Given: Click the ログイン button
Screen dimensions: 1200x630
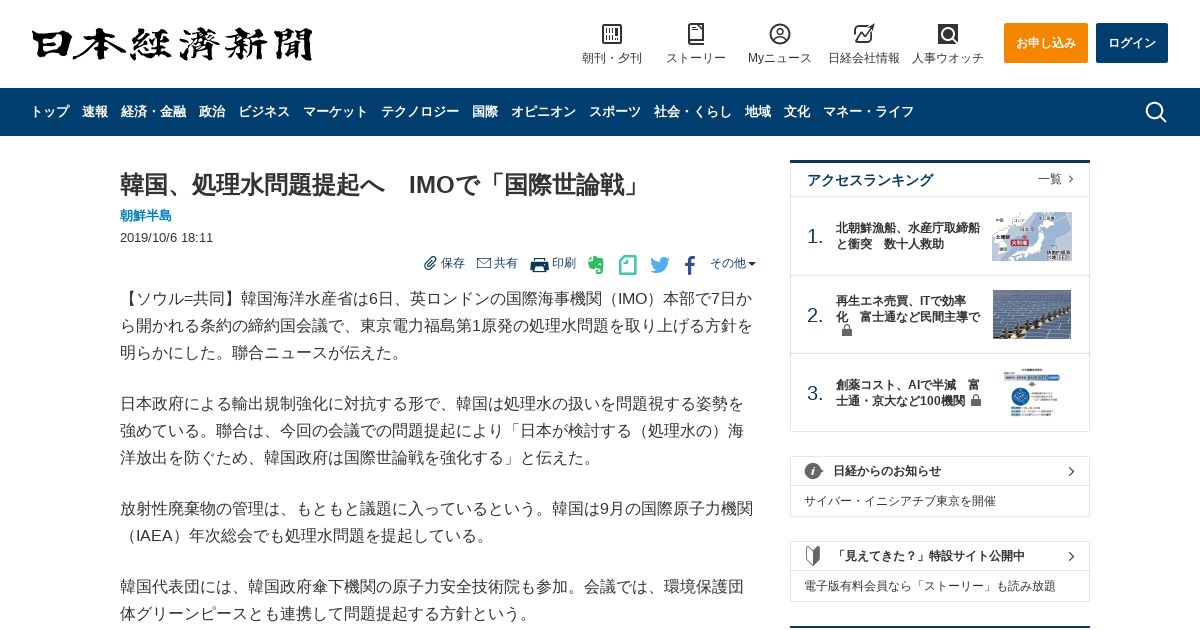Looking at the screenshot, I should [1132, 43].
